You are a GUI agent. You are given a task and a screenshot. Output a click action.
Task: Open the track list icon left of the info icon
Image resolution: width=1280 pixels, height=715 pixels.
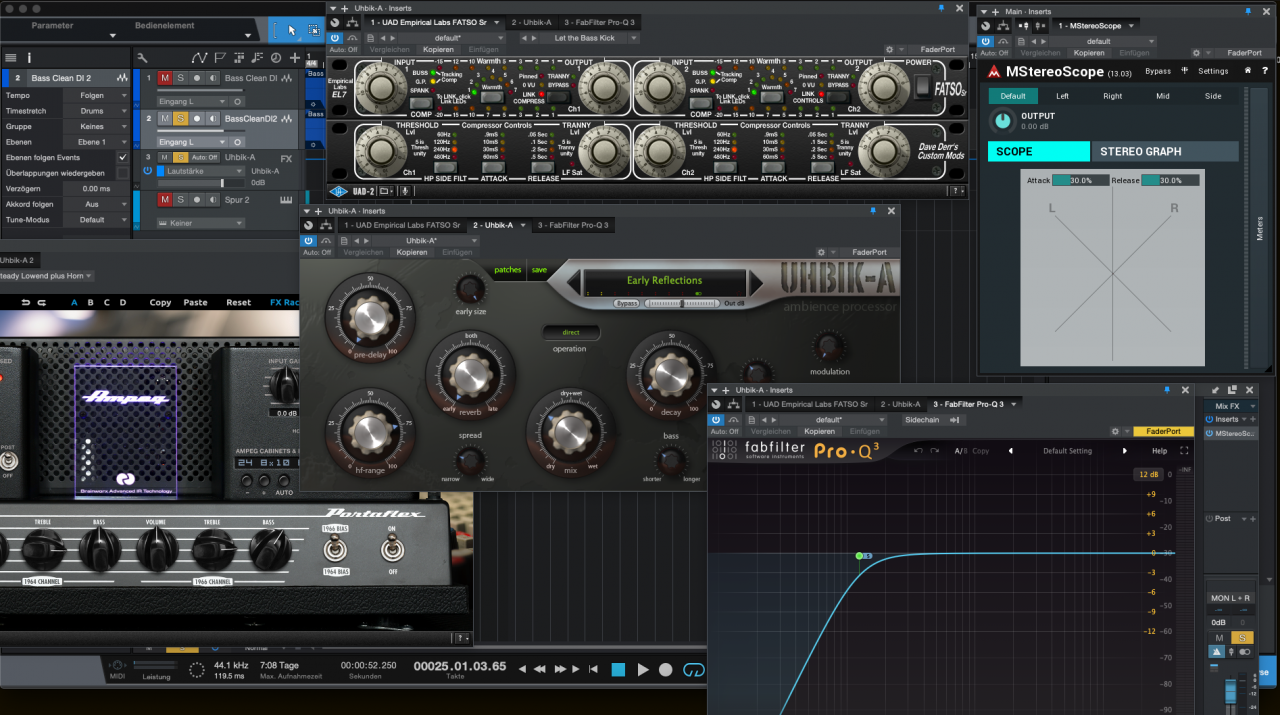[13, 58]
